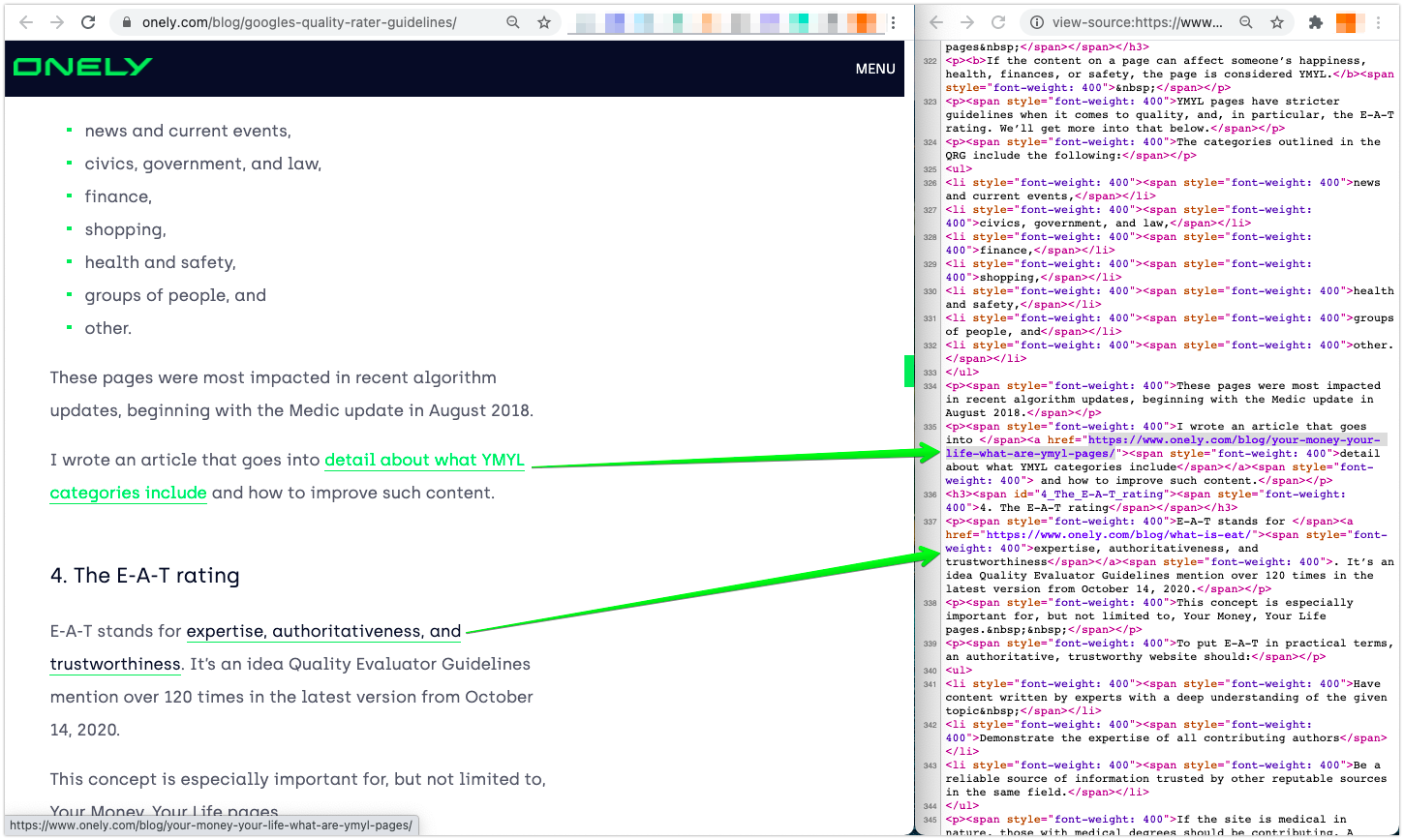
Task: Bookmark the Onely blog page with star
Action: point(544,22)
